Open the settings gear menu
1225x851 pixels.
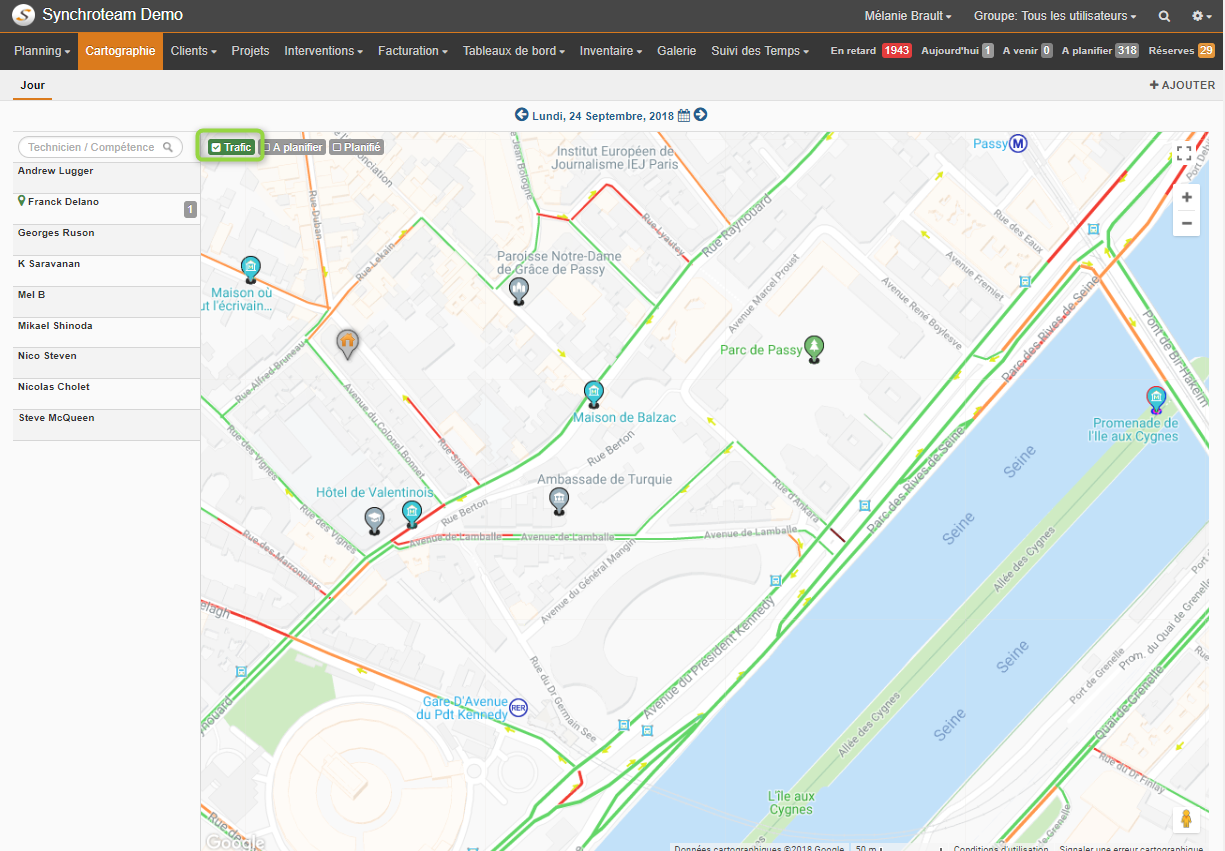(1202, 16)
